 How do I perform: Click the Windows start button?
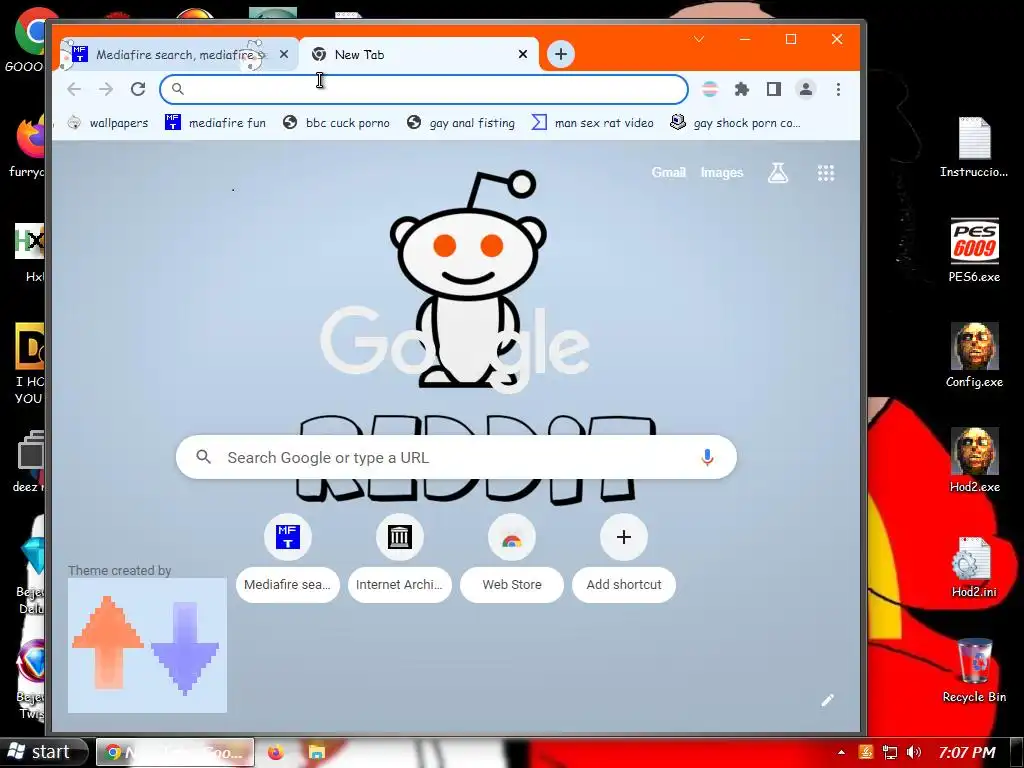pyautogui.click(x=44, y=752)
